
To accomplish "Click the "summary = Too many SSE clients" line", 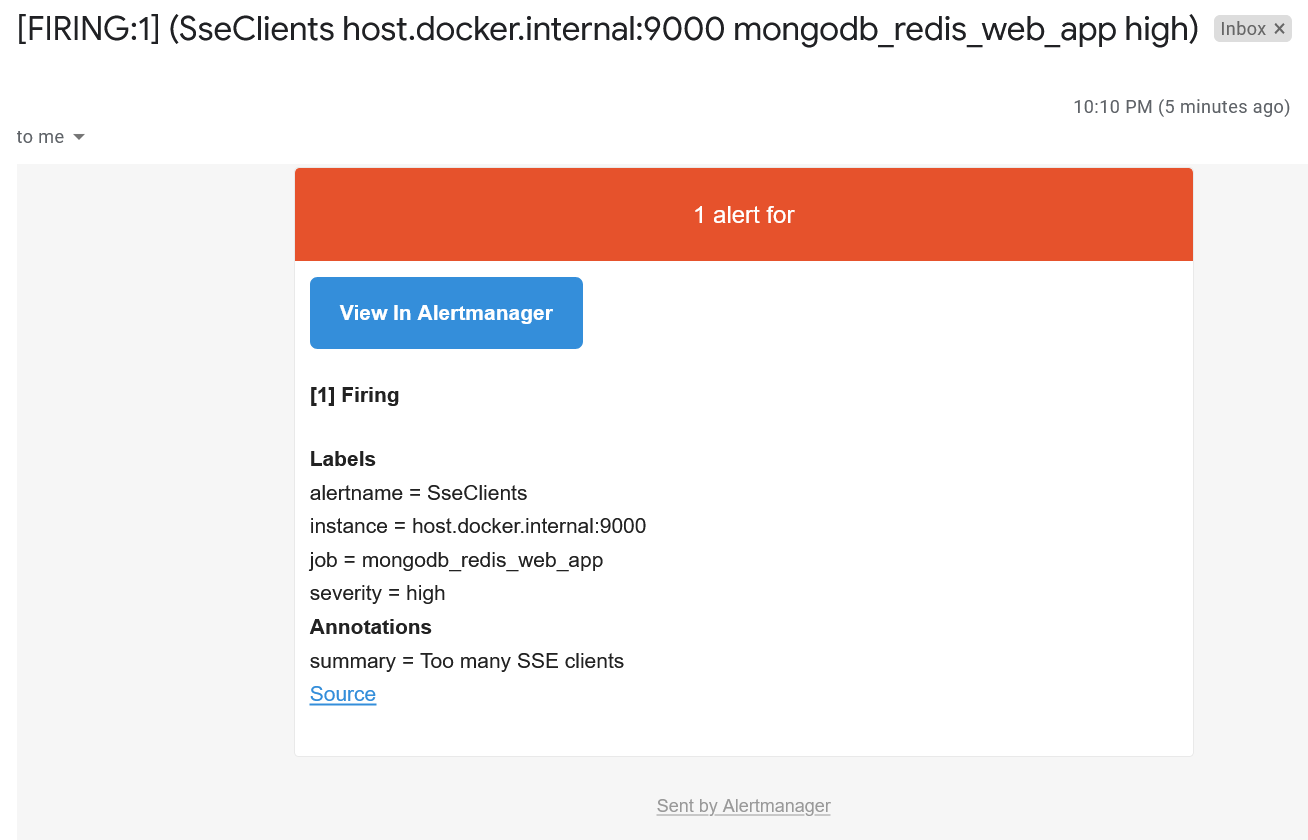I will tap(467, 661).
